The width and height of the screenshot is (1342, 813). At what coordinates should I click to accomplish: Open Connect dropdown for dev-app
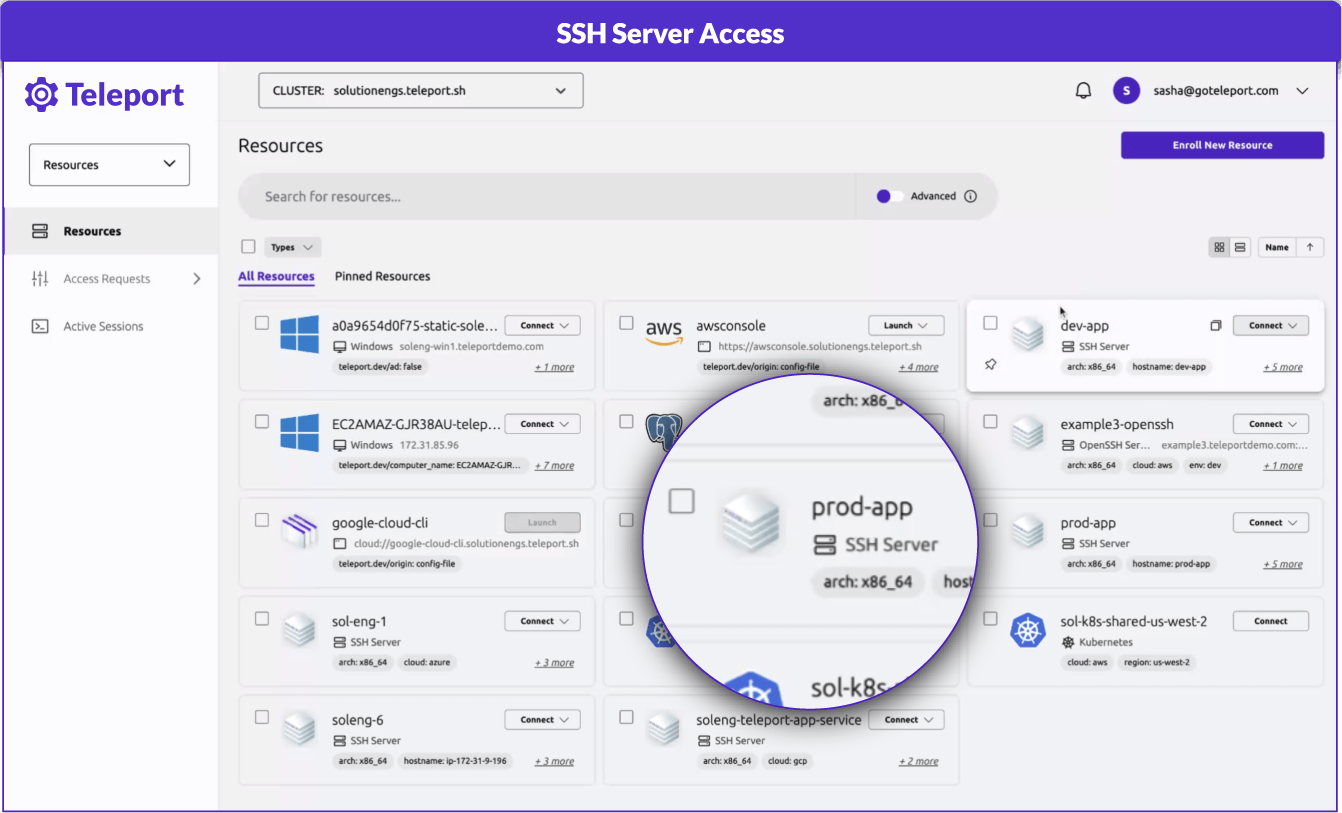(1271, 325)
